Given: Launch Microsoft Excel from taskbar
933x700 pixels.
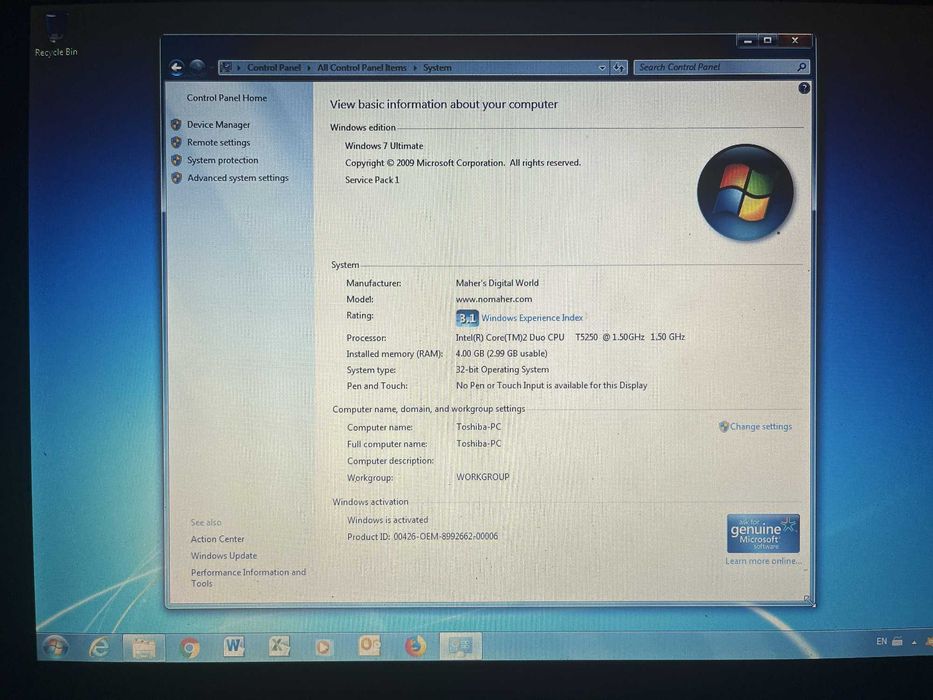Looking at the screenshot, I should (279, 646).
